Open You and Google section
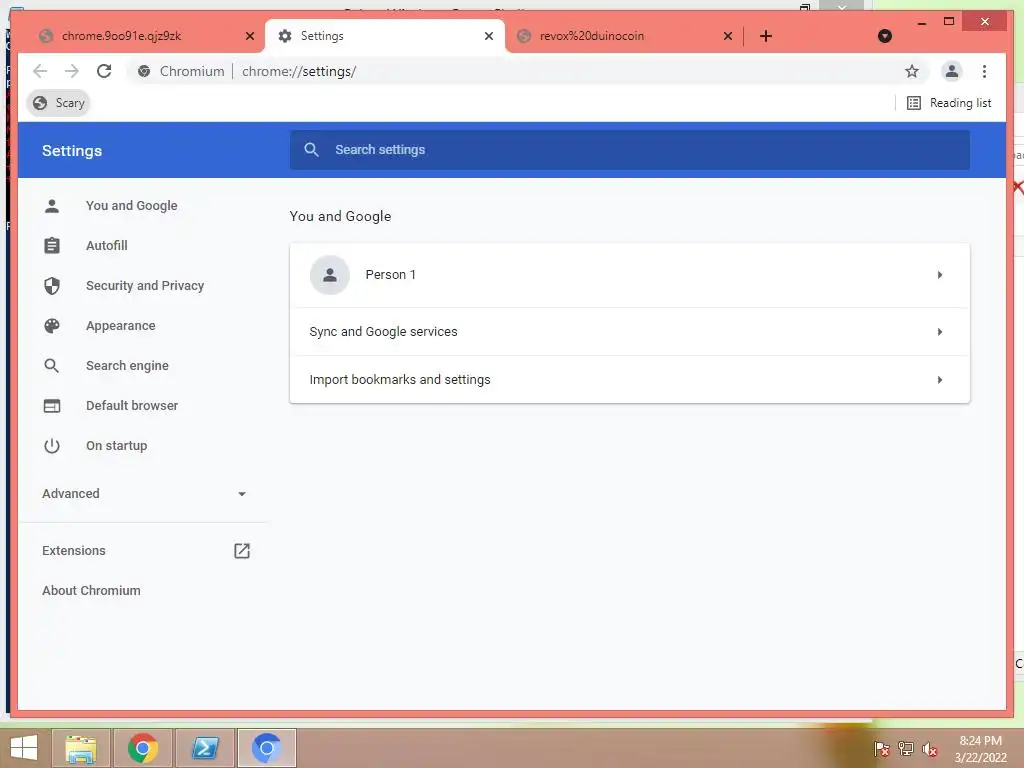 coord(131,206)
